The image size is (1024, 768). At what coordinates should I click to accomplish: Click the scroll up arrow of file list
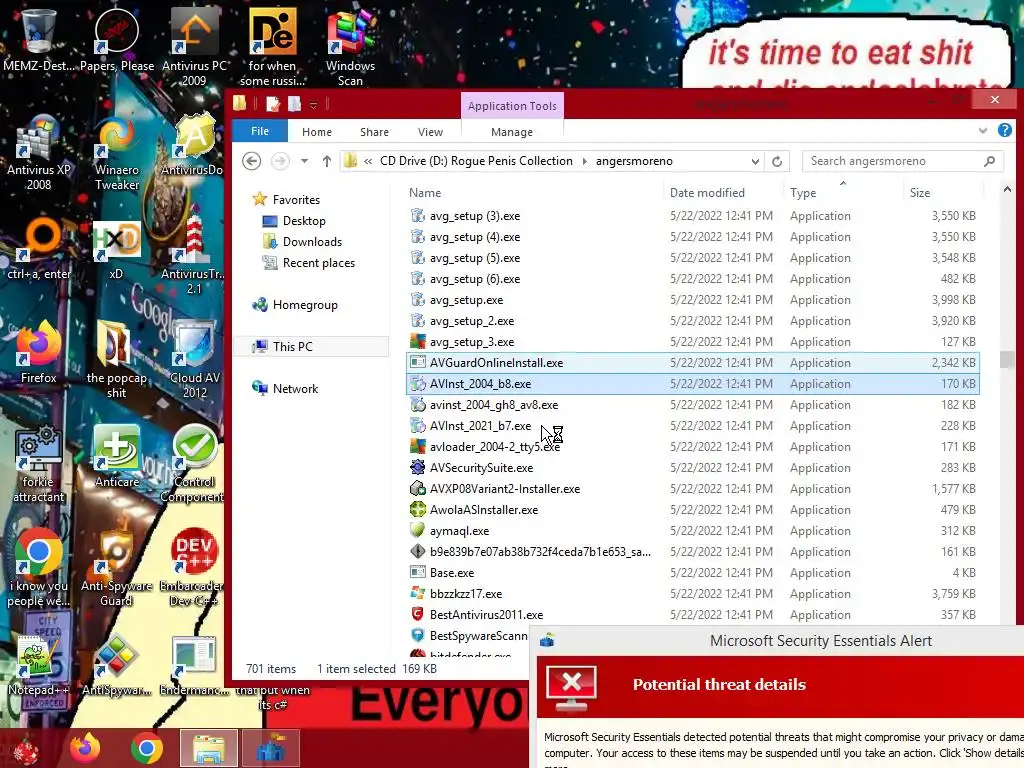(1006, 189)
